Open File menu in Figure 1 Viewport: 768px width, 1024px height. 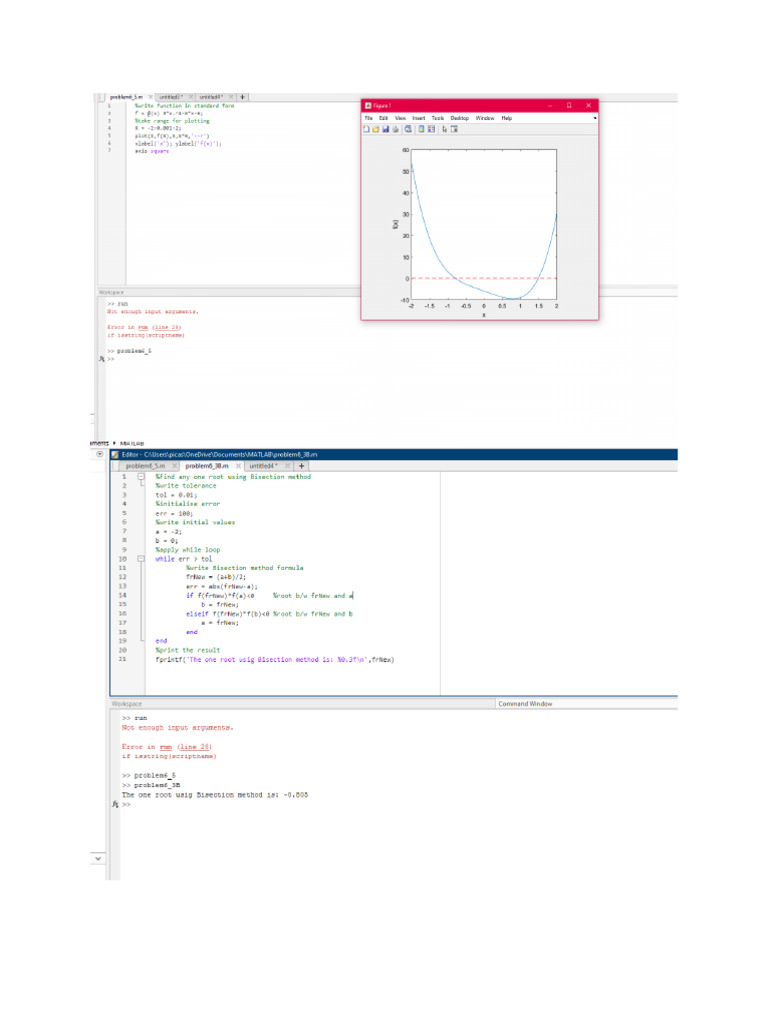pos(368,118)
